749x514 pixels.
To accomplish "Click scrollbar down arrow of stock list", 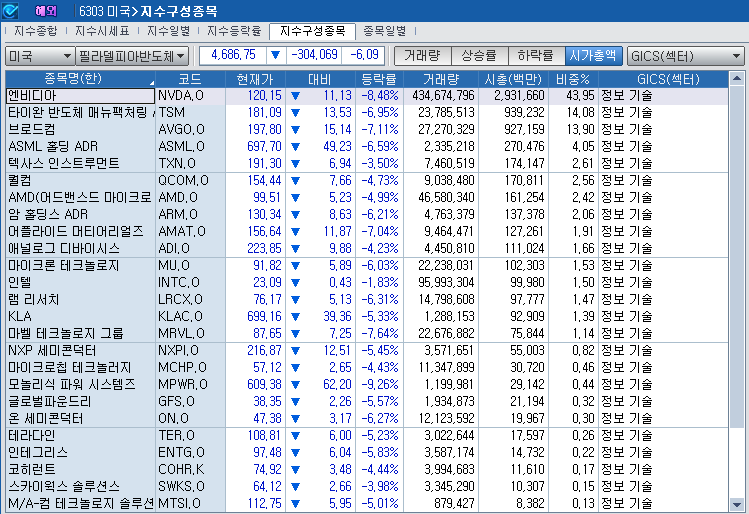I will (737, 504).
